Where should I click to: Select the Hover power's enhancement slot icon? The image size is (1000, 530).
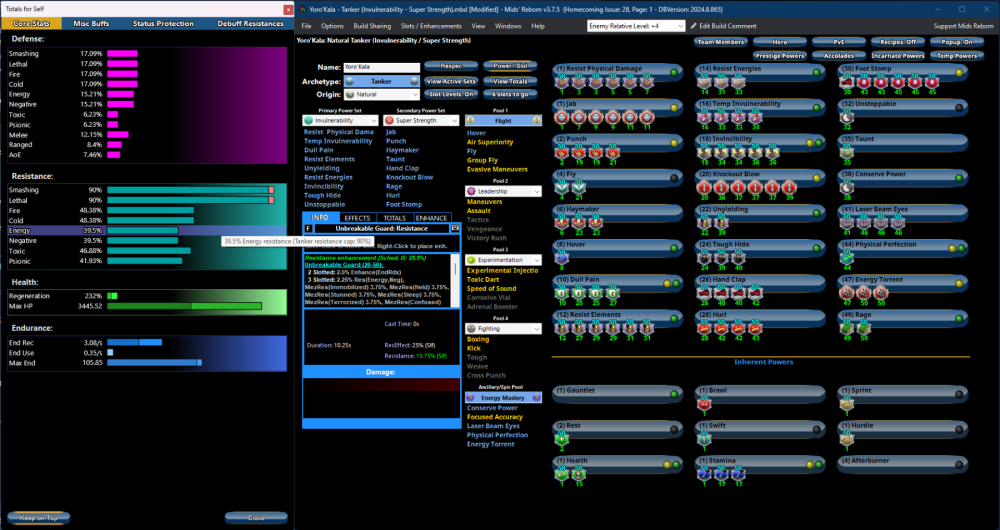click(562, 258)
